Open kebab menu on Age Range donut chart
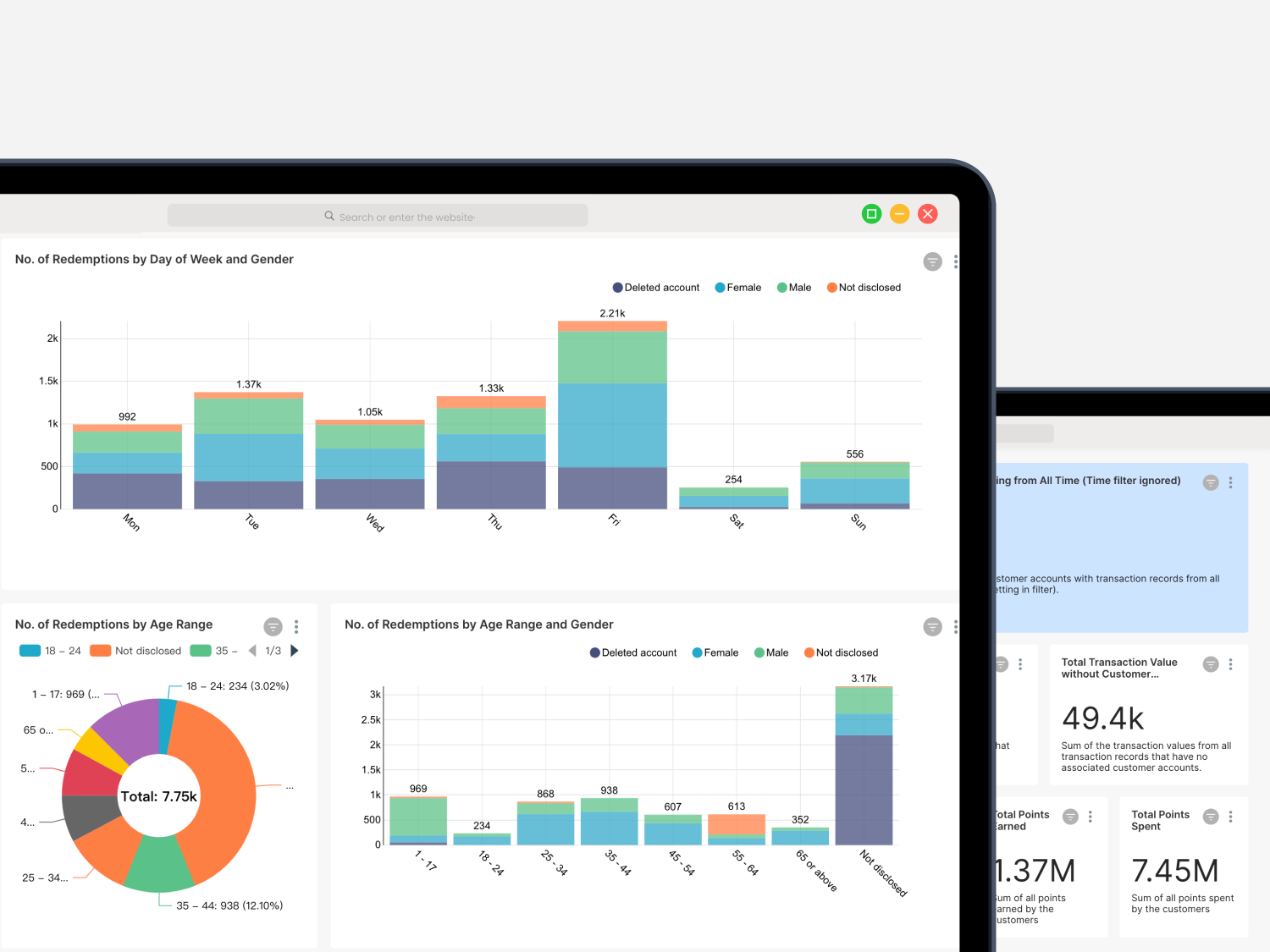Viewport: 1270px width, 952px height. click(296, 626)
